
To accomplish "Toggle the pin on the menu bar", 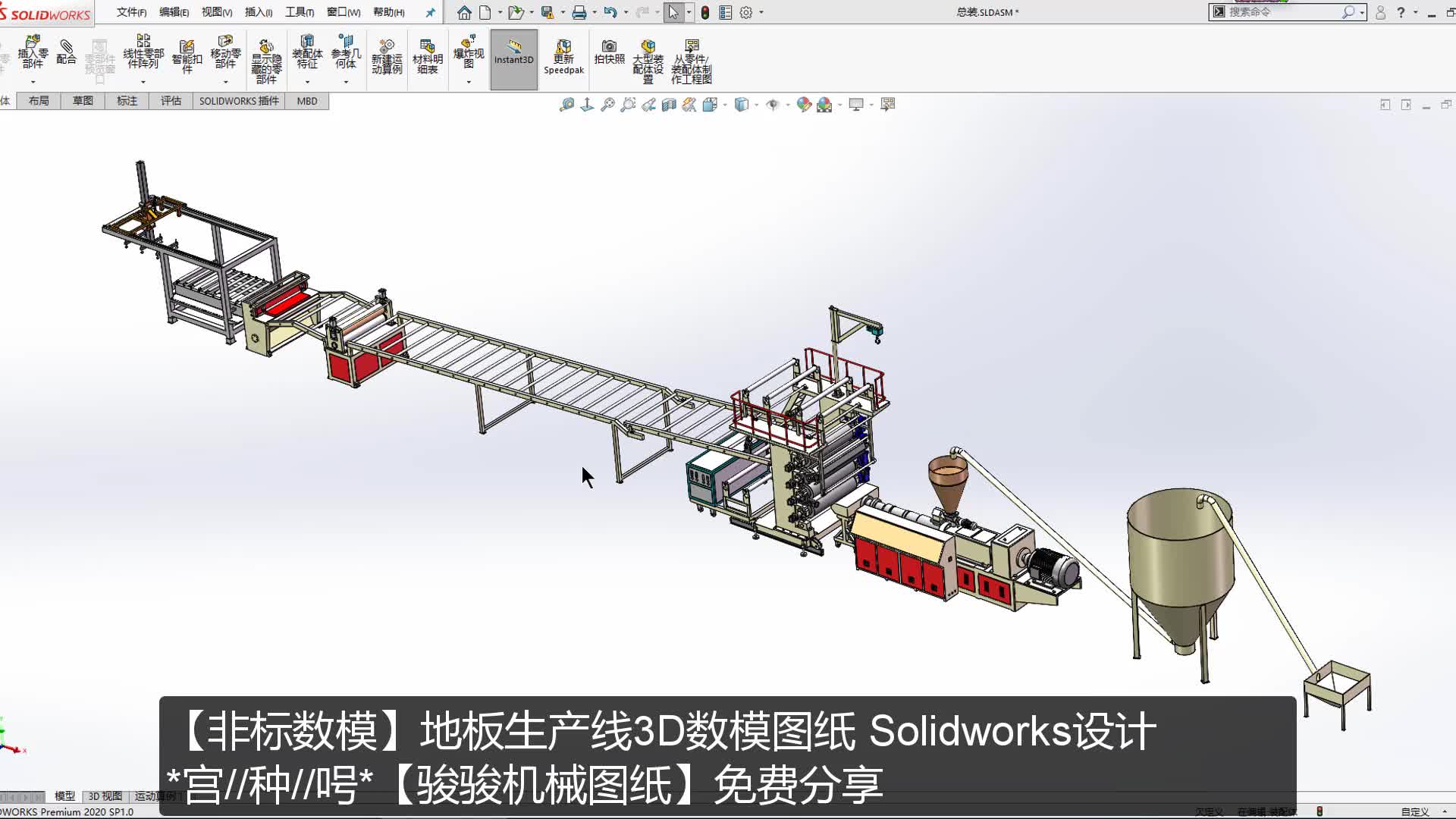I will pyautogui.click(x=430, y=13).
